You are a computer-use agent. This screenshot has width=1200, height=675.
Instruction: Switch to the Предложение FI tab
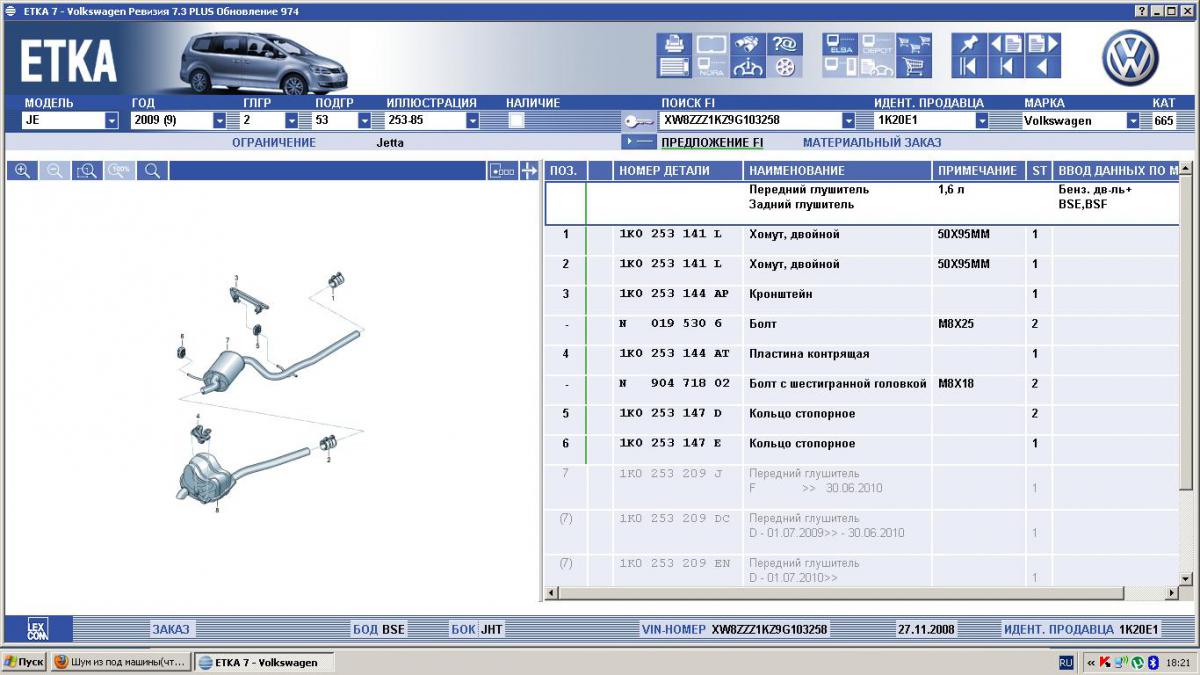pyautogui.click(x=712, y=143)
